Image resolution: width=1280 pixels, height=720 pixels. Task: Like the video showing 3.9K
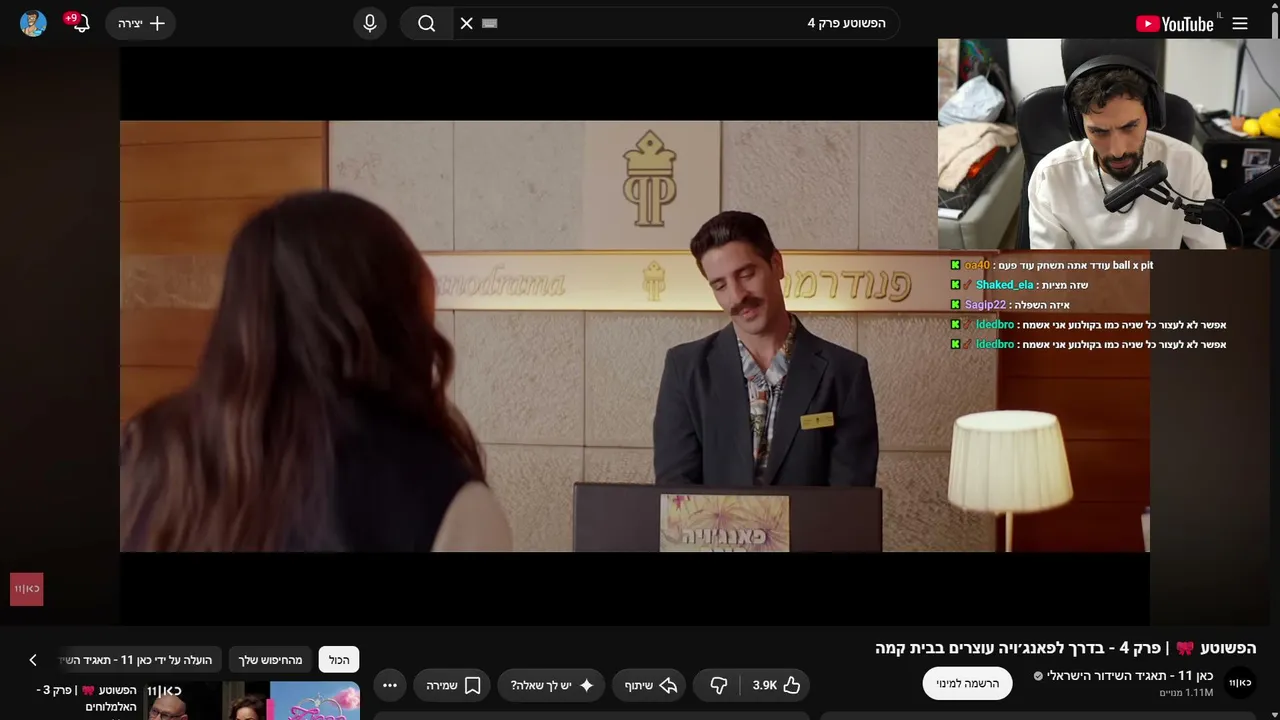pyautogui.click(x=776, y=685)
